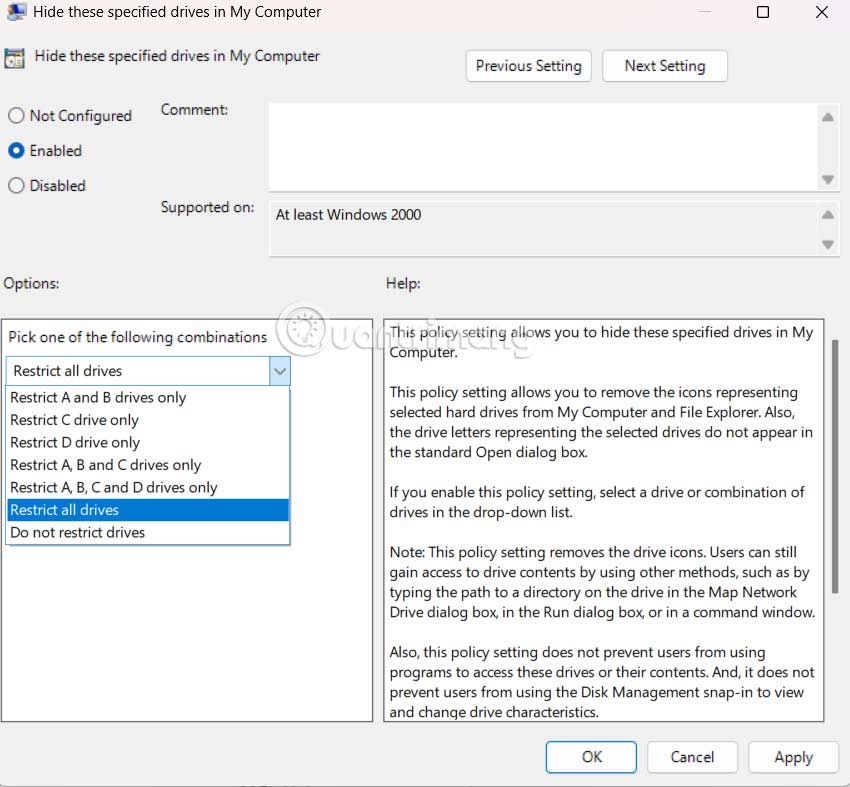850x787 pixels.
Task: Click the policy setting icon beside heading
Action: (15, 58)
